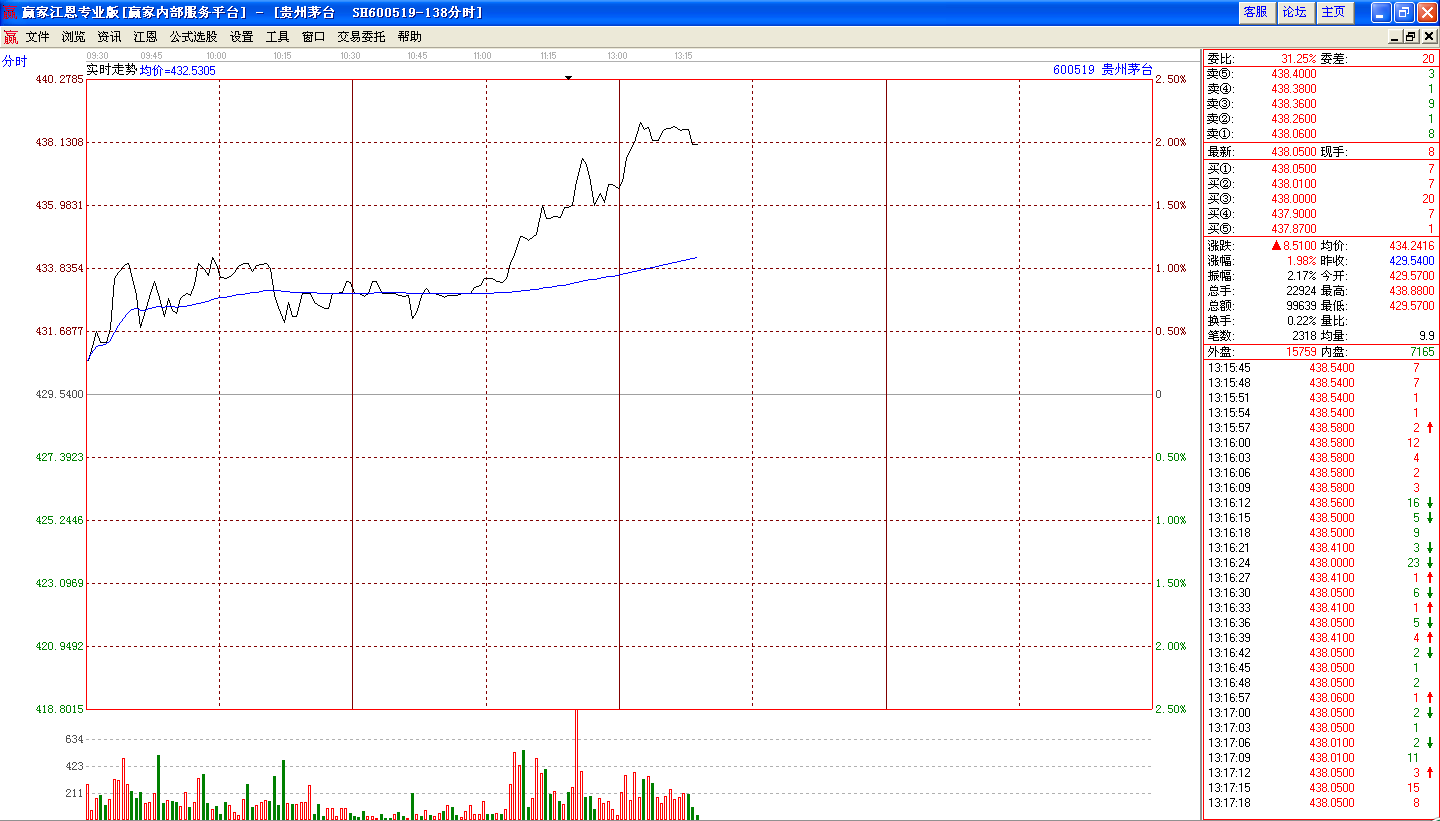
Task: Click the 委比 value 31.25%
Action: tap(1299, 59)
